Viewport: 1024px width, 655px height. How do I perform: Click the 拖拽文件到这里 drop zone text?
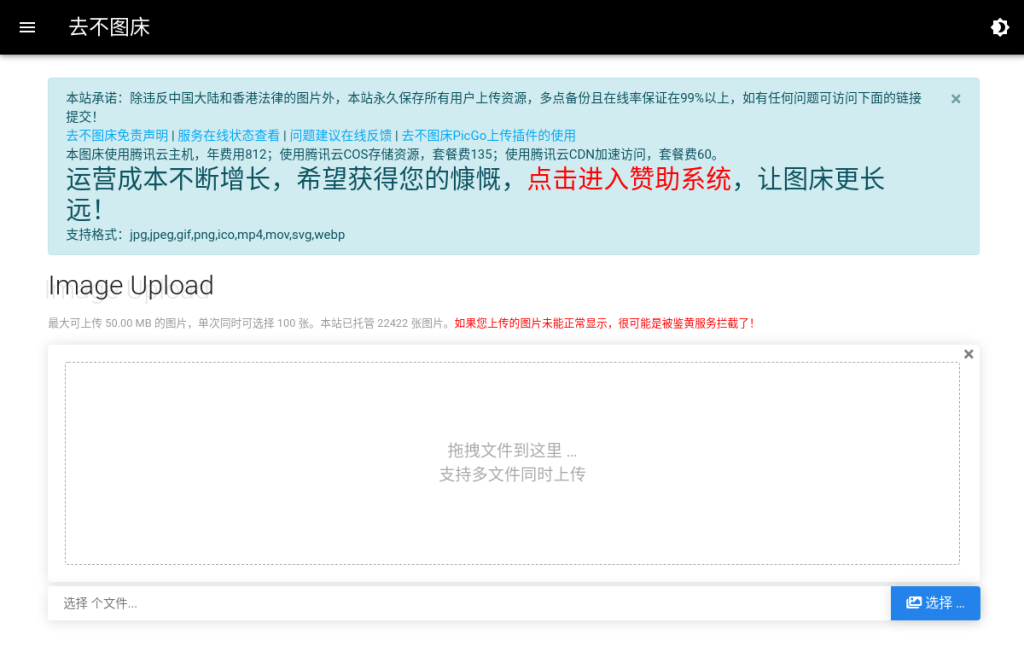point(512,451)
